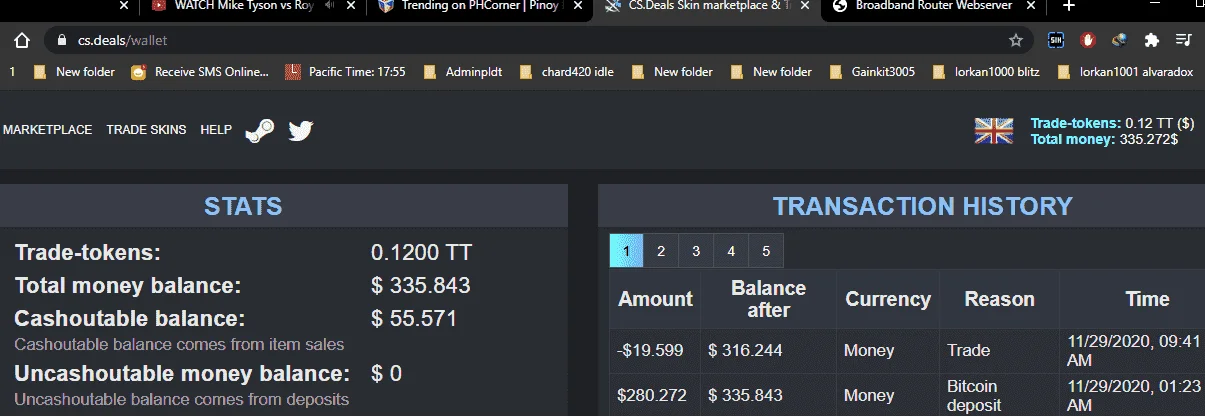The width and height of the screenshot is (1205, 417).
Task: Go to transaction history page 4
Action: 731,251
